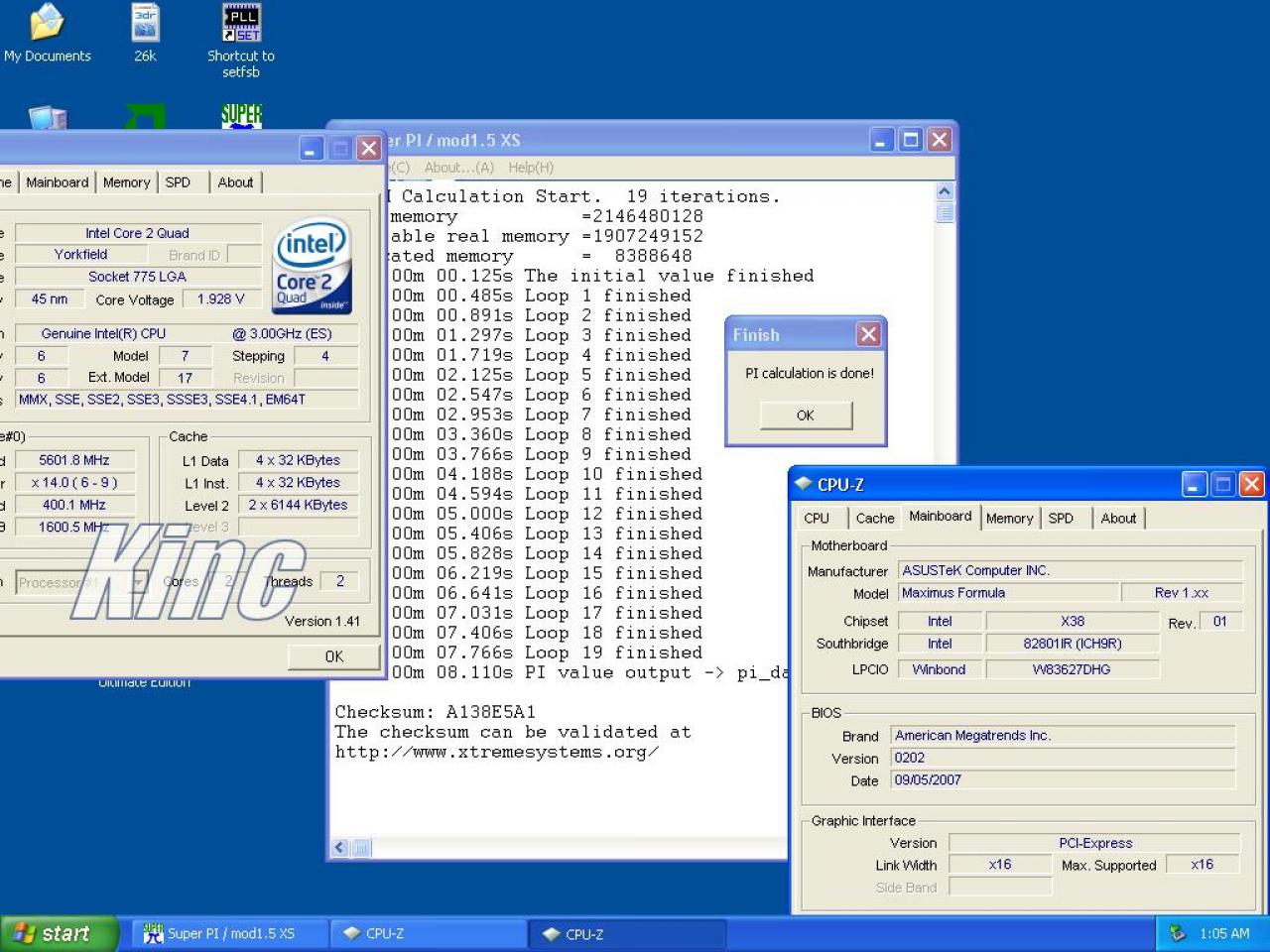Open the Processor selection dropdown in left CPU-Z

coord(140,582)
